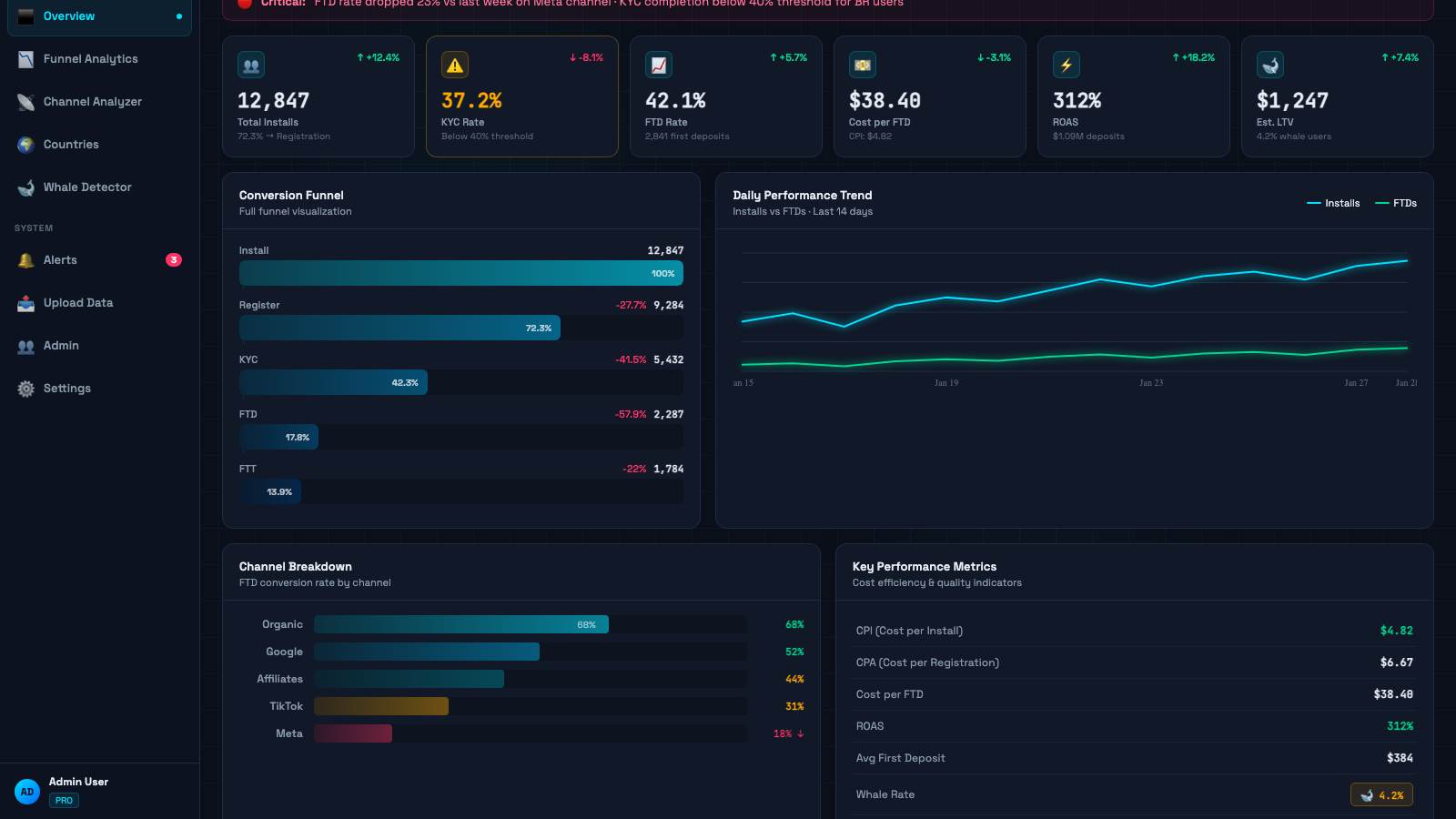Viewport: 1456px width, 819px height.
Task: Click the whale icon on Est. LTV card
Action: click(1270, 64)
